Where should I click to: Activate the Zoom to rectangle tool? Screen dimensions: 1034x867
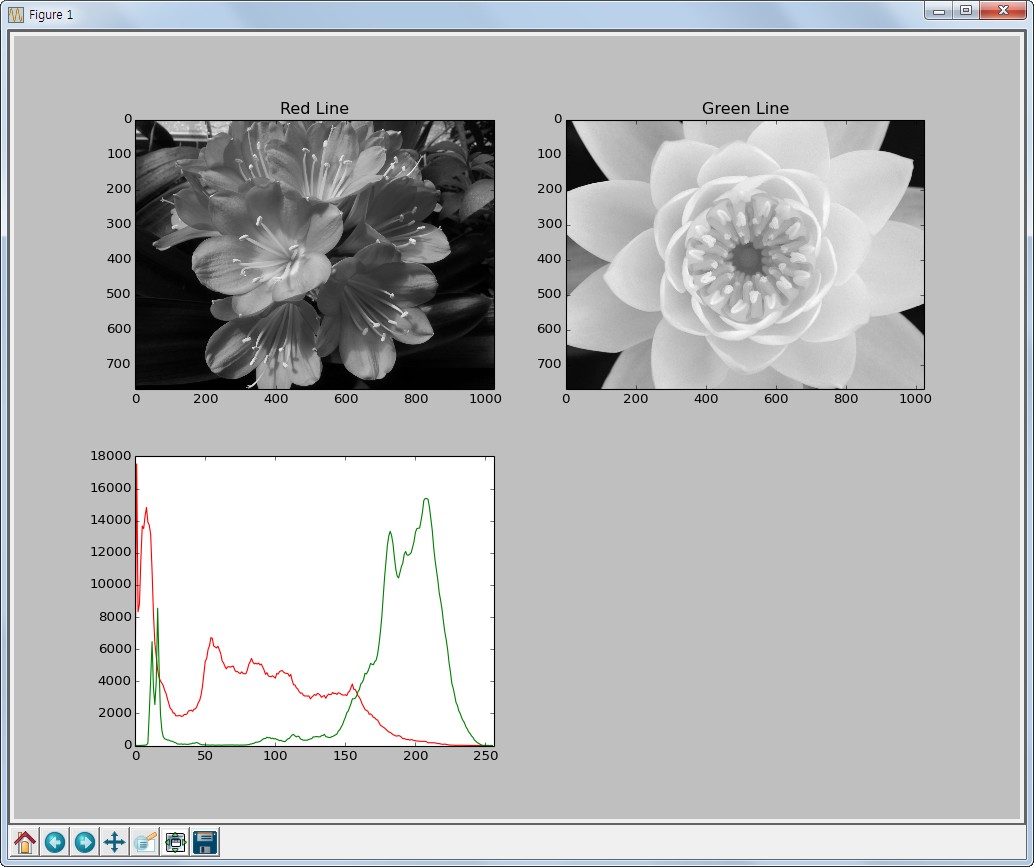(x=145, y=842)
